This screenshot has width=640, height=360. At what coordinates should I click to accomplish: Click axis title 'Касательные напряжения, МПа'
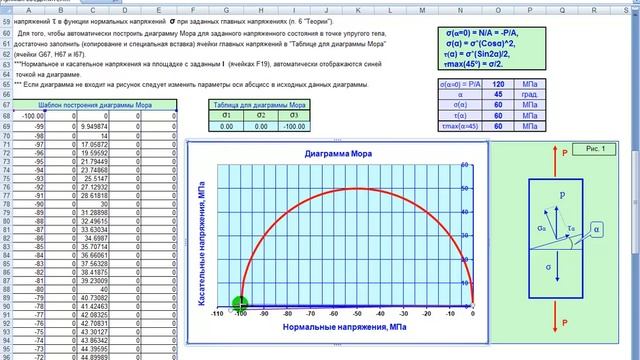tap(202, 244)
